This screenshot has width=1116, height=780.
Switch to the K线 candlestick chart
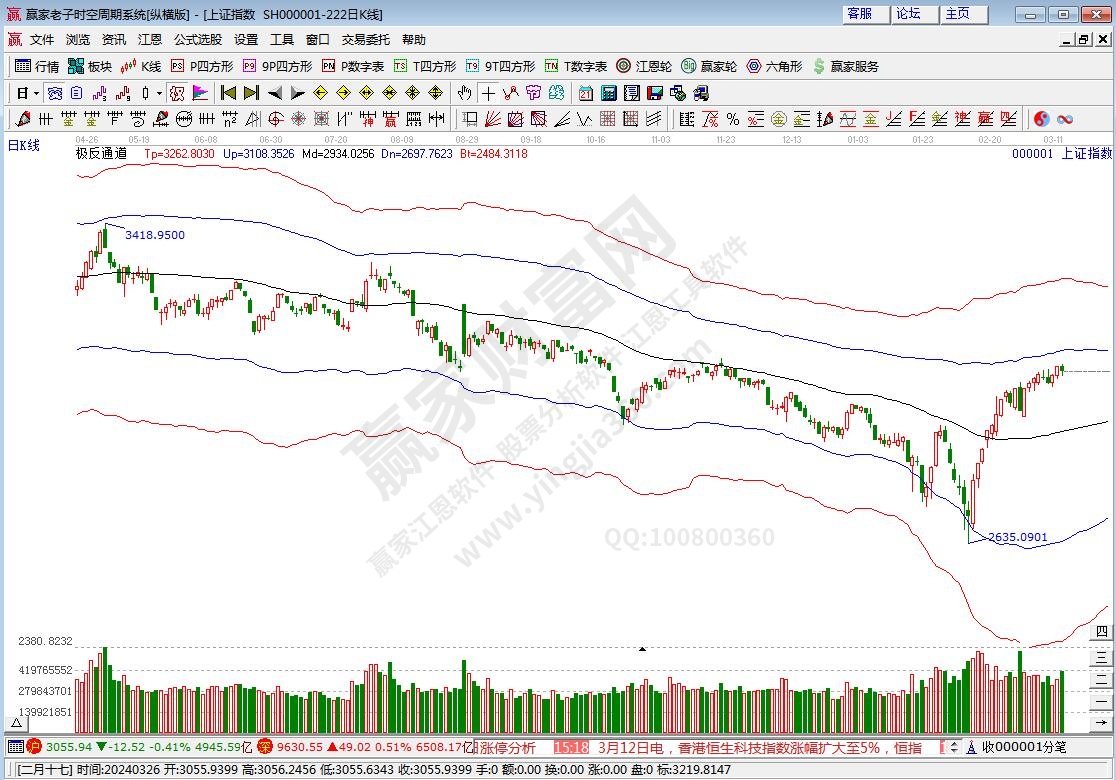point(141,66)
